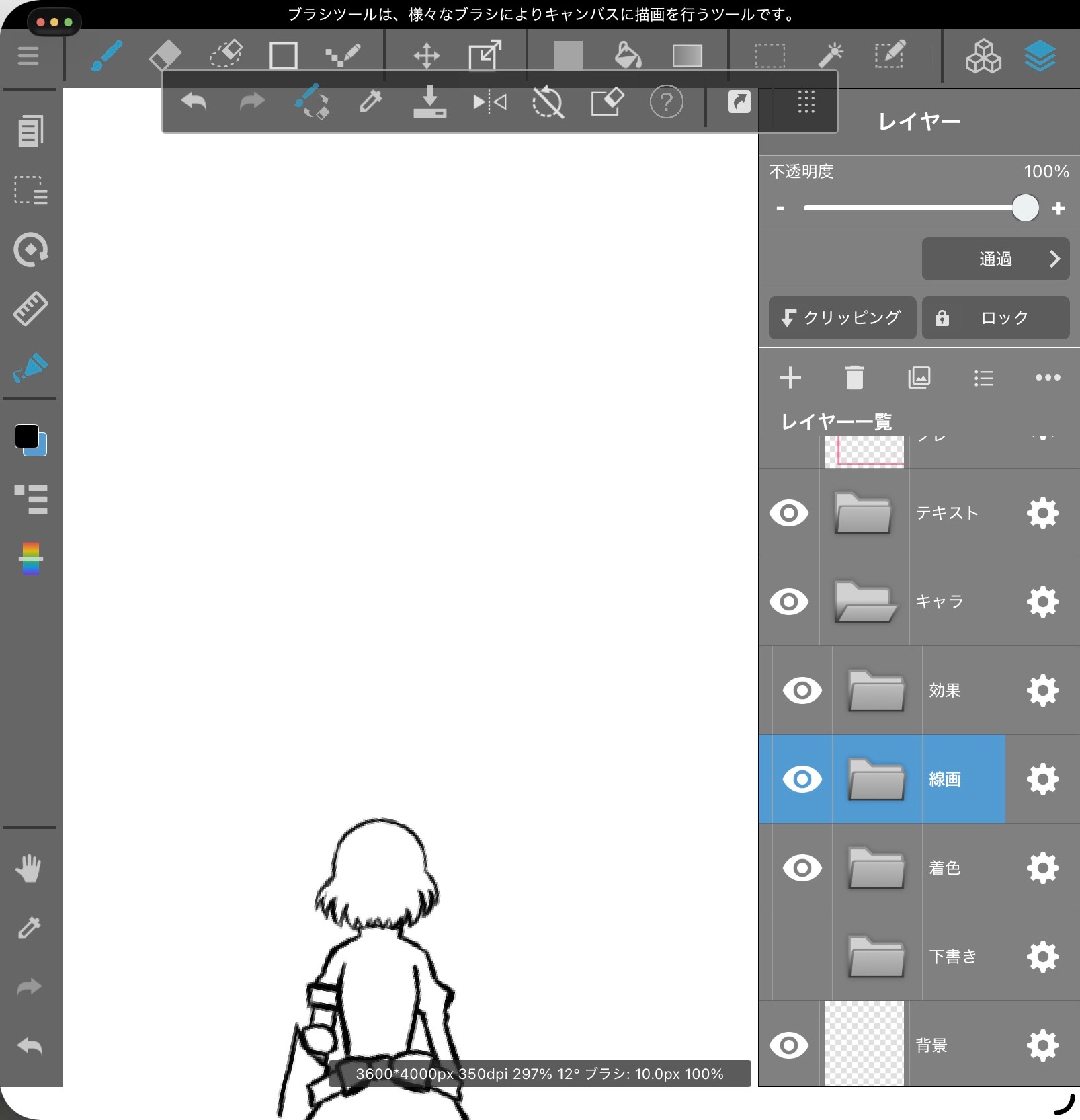Open the Materials cubes panel
1080x1120 pixels.
tap(983, 55)
